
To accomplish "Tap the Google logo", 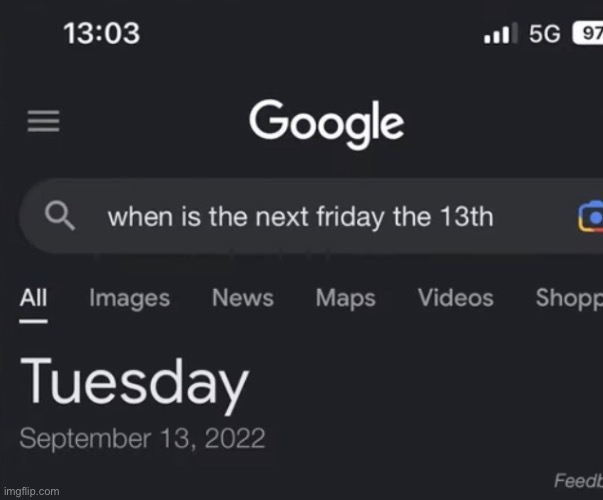I will (327, 124).
